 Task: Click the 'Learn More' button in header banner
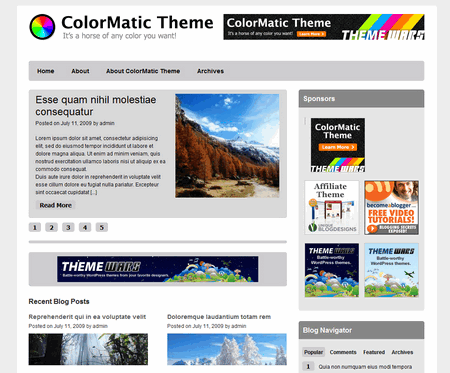(311, 34)
